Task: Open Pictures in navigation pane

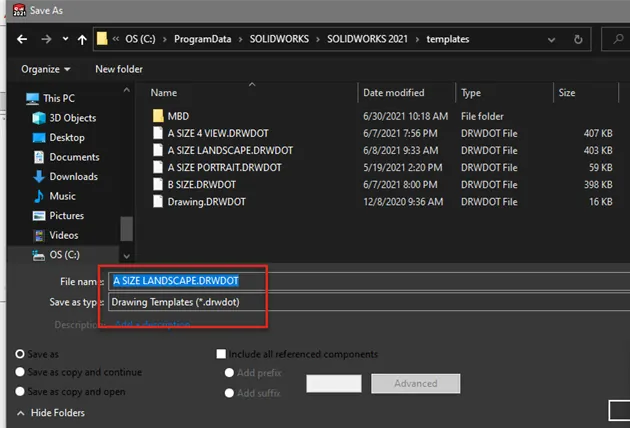Action: 58,216
